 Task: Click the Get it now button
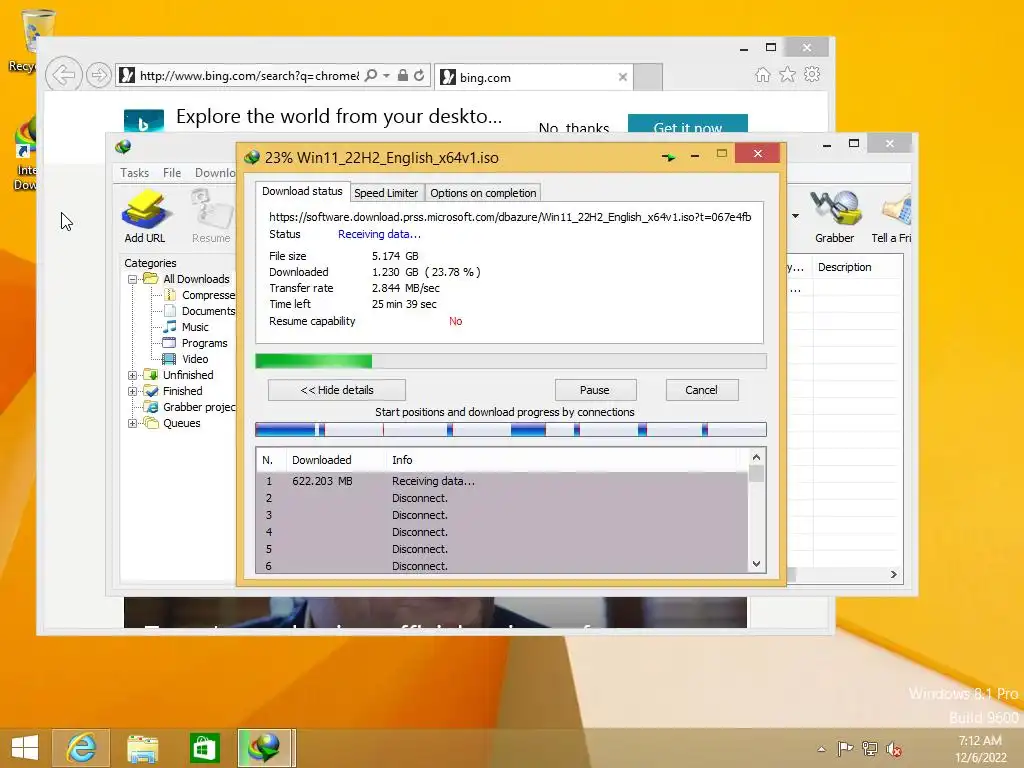coord(688,125)
